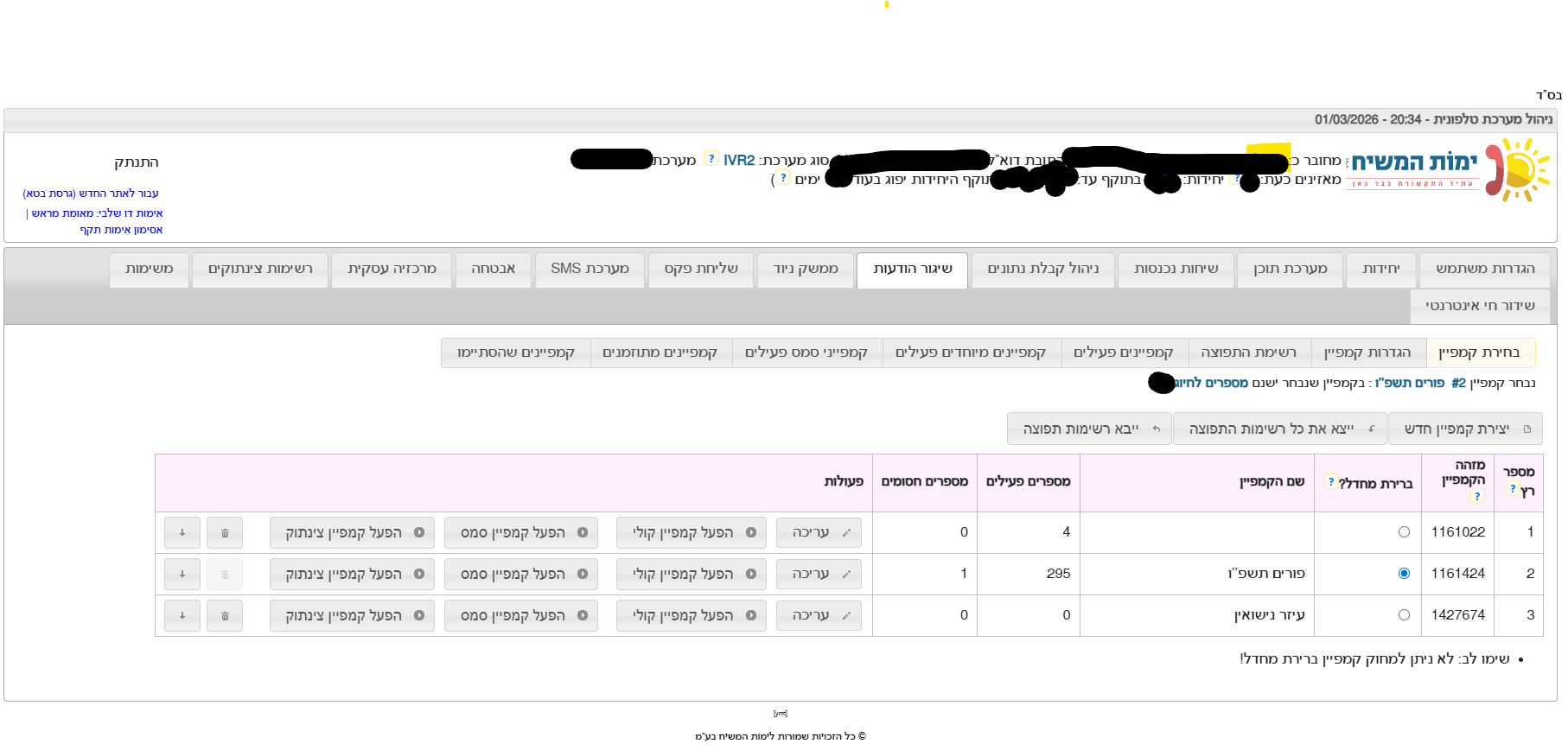
Task: Open the help icon beside ברירת מחדל column header
Action: (1331, 482)
